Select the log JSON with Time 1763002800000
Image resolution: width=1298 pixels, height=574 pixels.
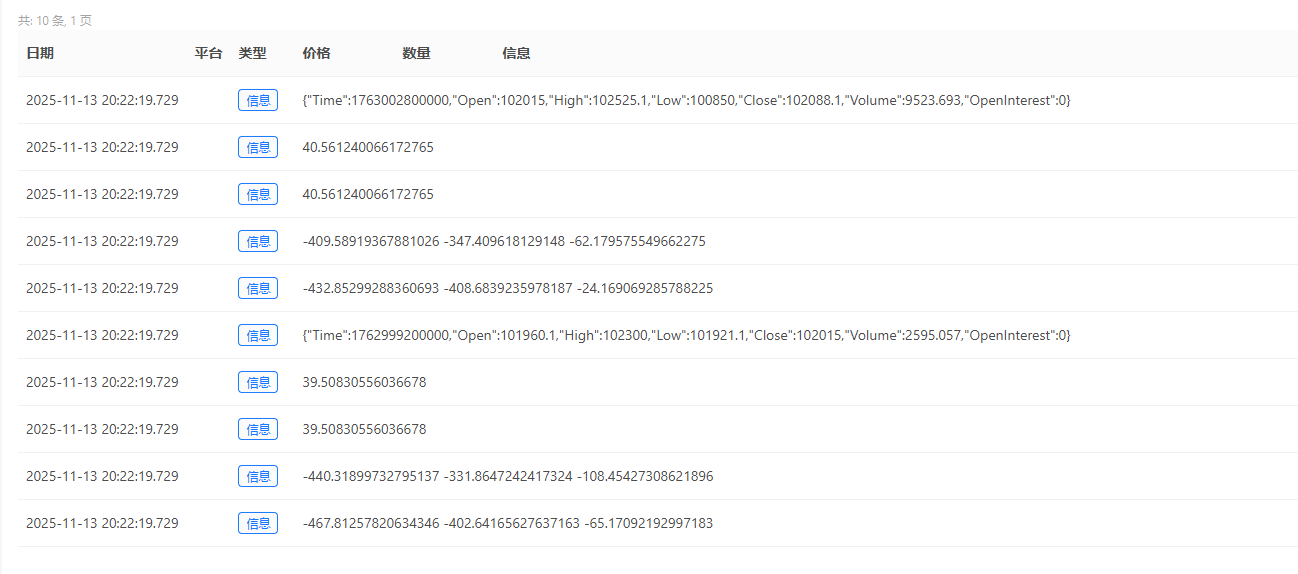click(x=686, y=100)
